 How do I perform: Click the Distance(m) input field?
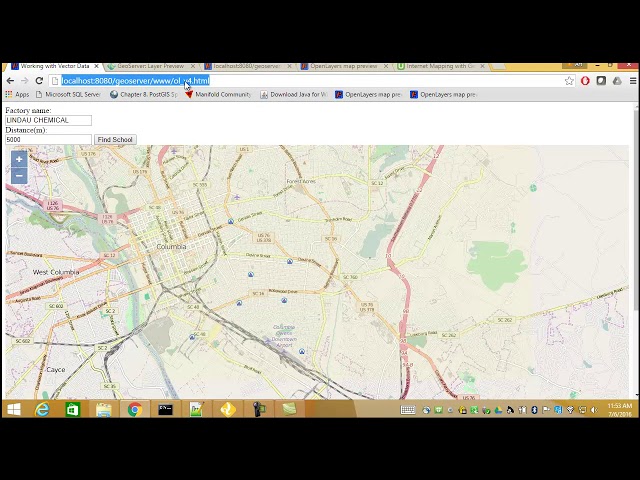click(48, 140)
